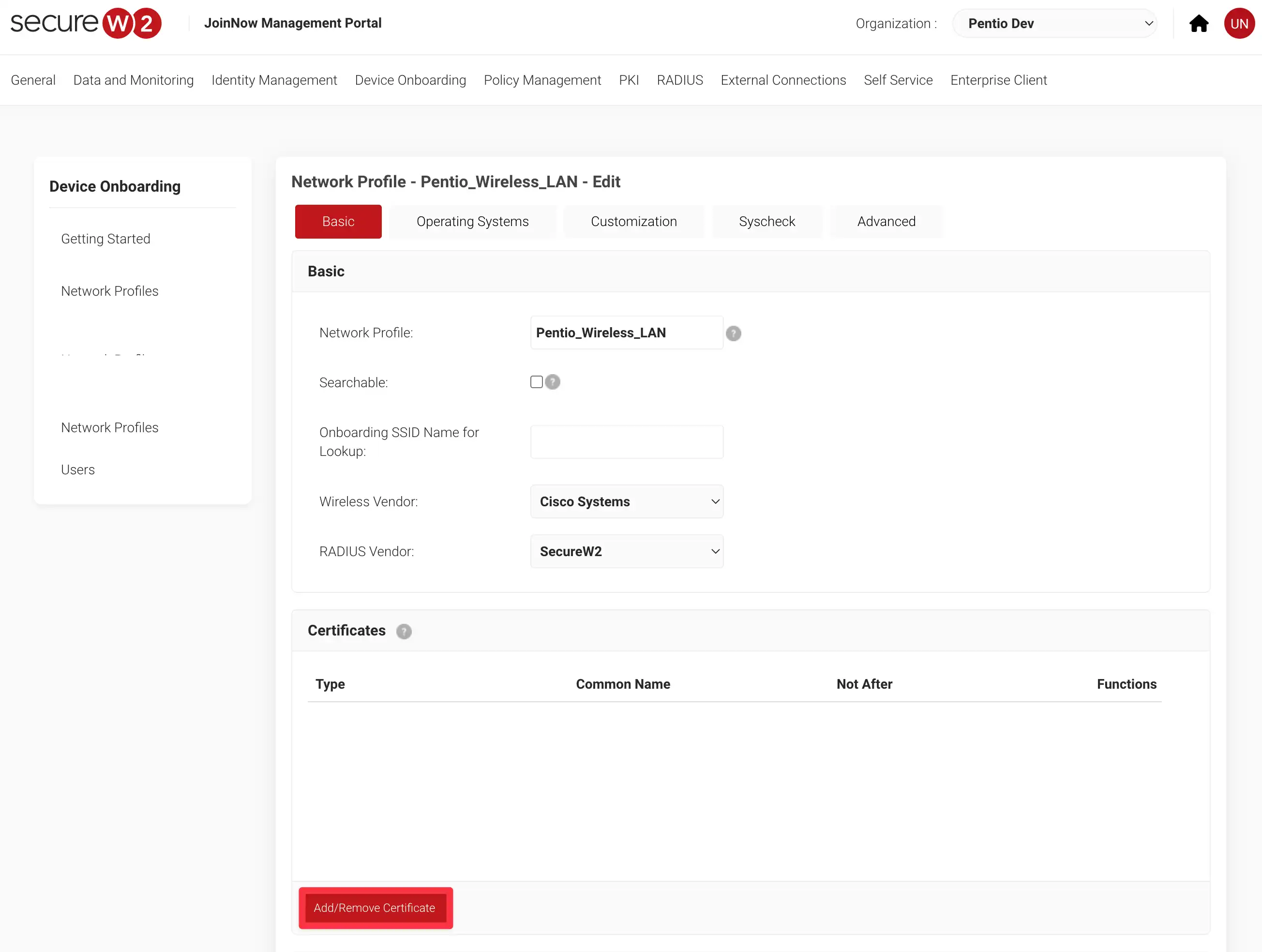Show help icon next to Certificates
This screenshot has height=952, width=1262.
[404, 631]
